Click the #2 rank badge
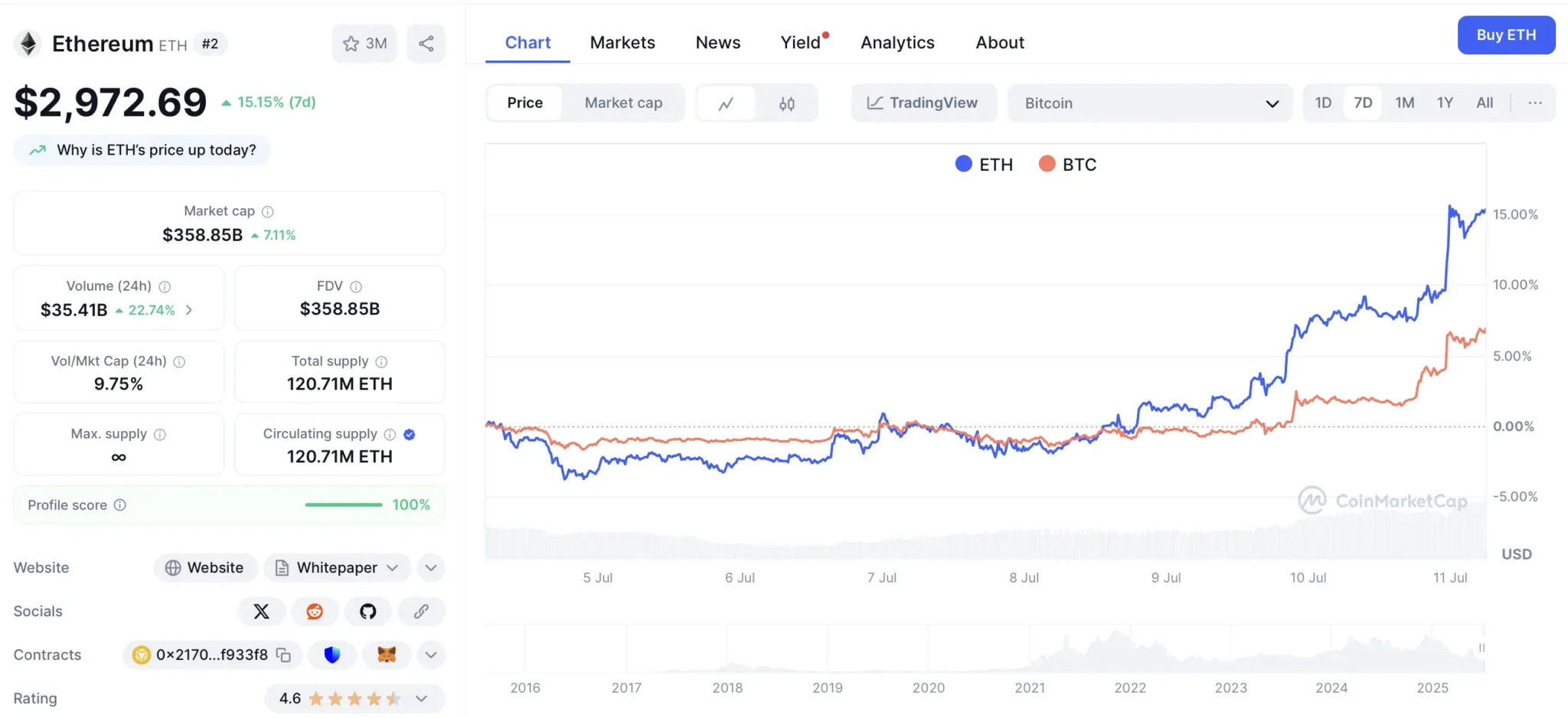This screenshot has height=718, width=1568. pyautogui.click(x=210, y=44)
